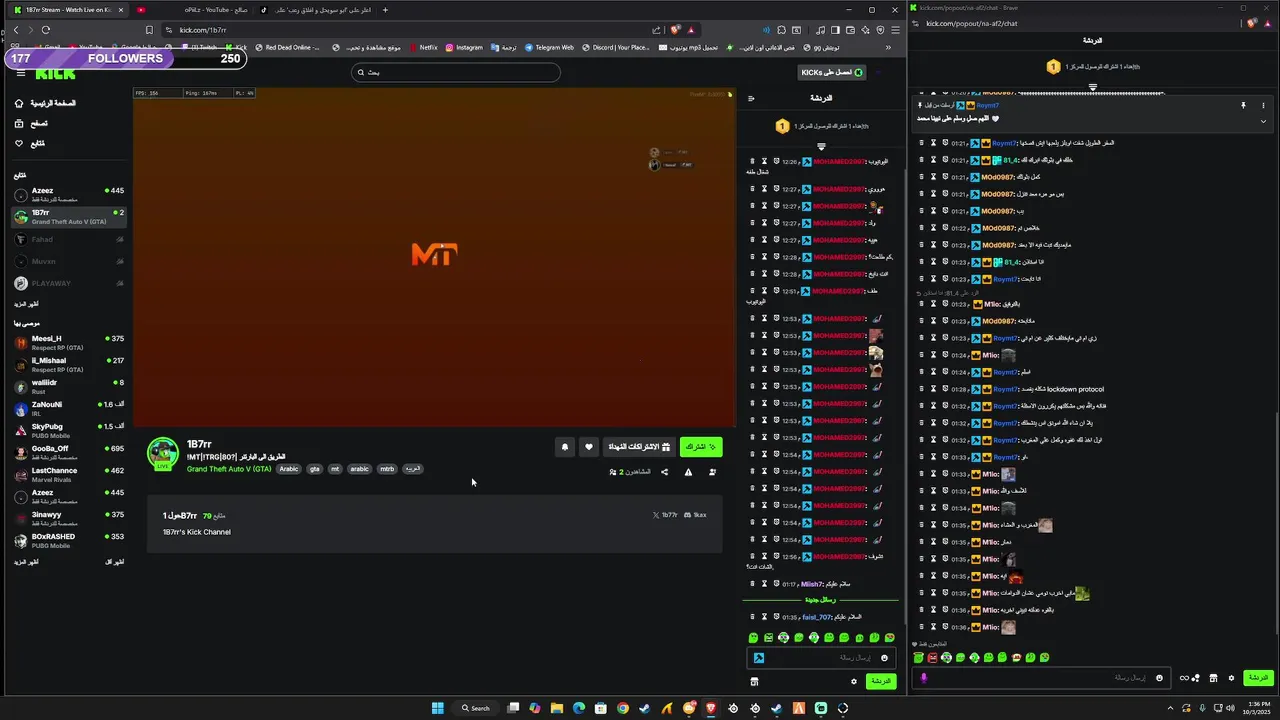
Task: Expand show more under followed channels
Action: 26,303
